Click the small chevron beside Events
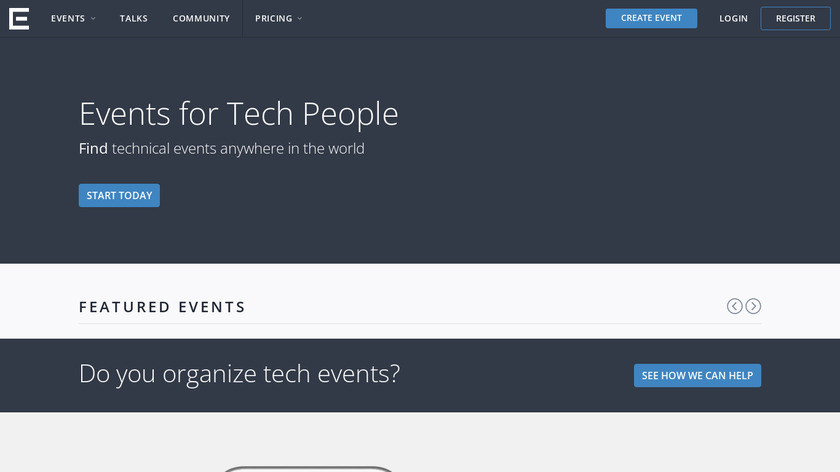 coord(93,19)
